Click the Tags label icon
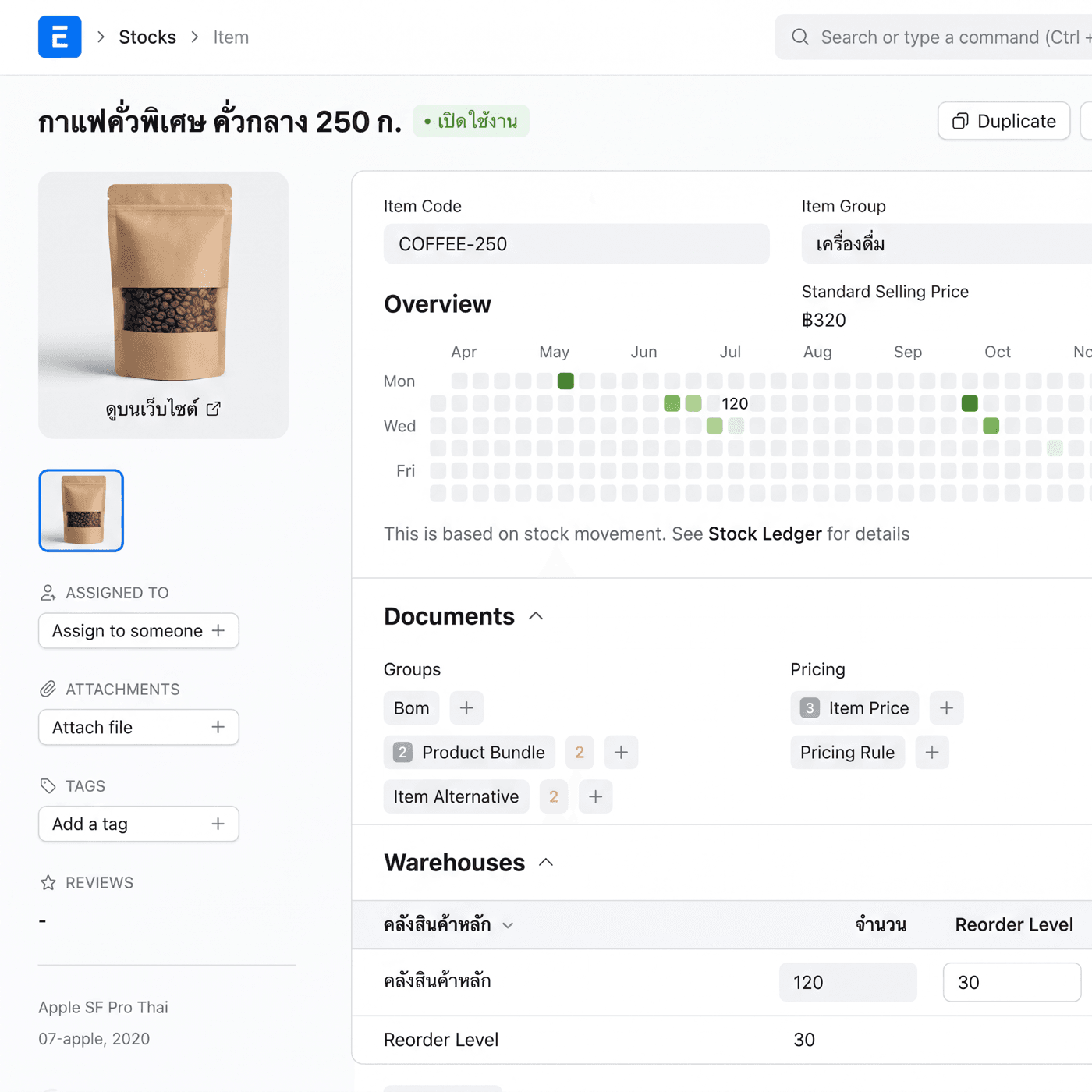 point(48,786)
